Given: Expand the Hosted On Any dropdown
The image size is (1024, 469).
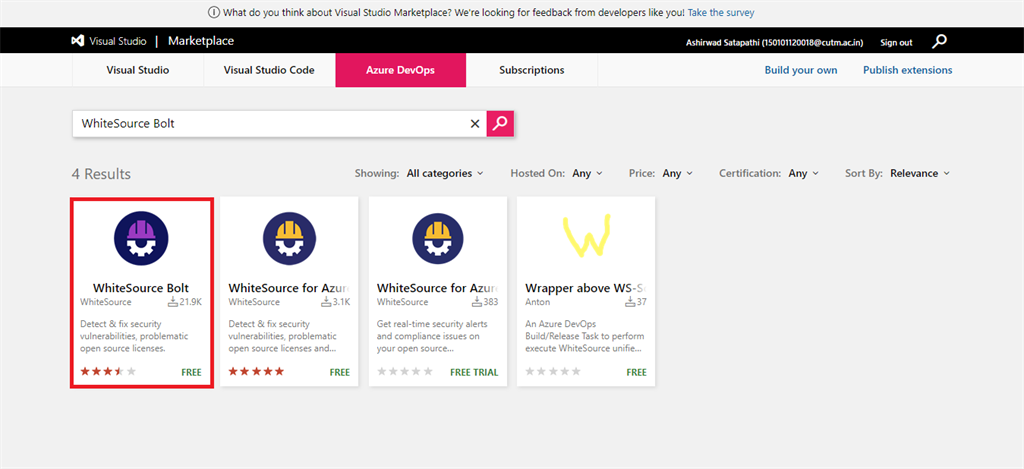Looking at the screenshot, I should (587, 173).
